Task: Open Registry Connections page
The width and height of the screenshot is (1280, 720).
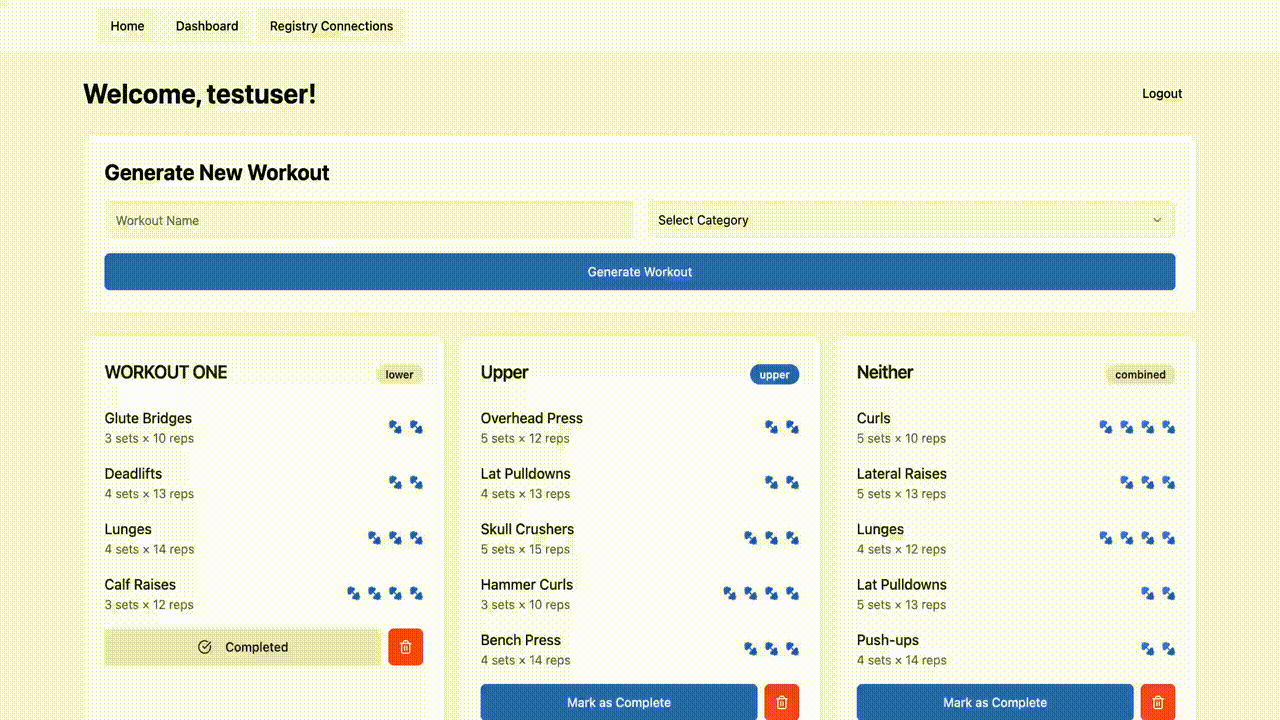Action: click(x=331, y=26)
